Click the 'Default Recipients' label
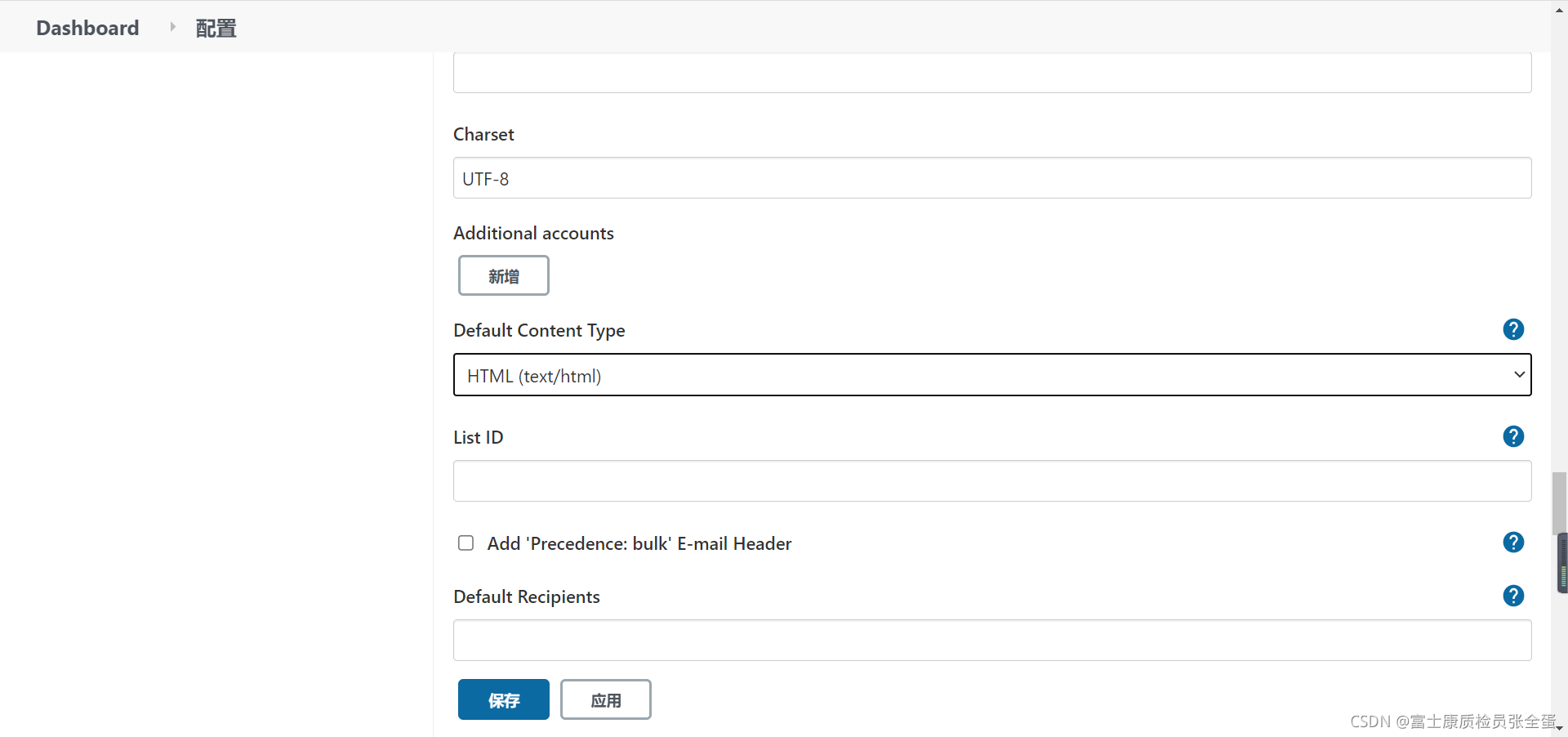The width and height of the screenshot is (1568, 737). (527, 596)
